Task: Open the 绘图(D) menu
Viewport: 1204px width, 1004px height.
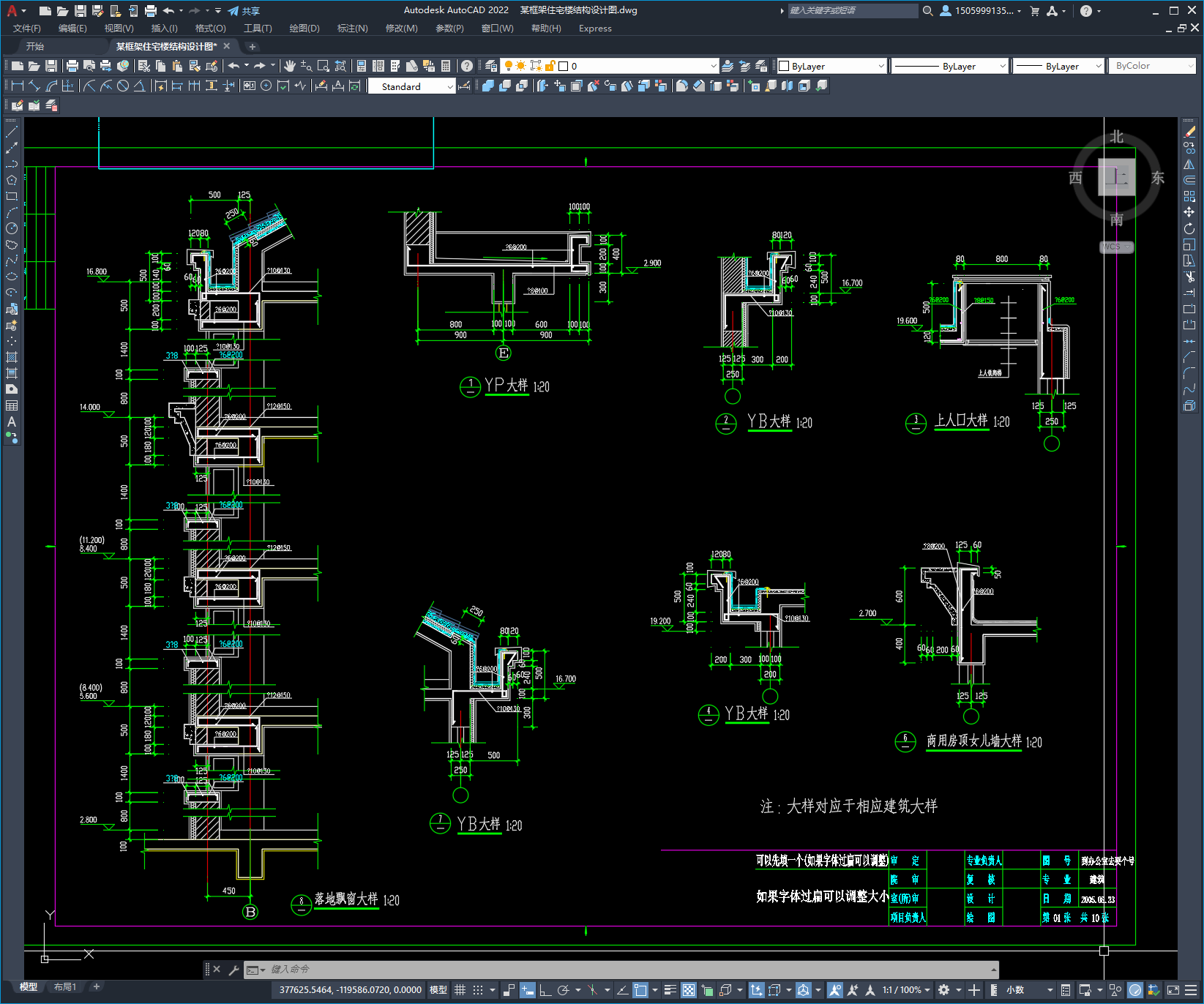Action: [304, 29]
